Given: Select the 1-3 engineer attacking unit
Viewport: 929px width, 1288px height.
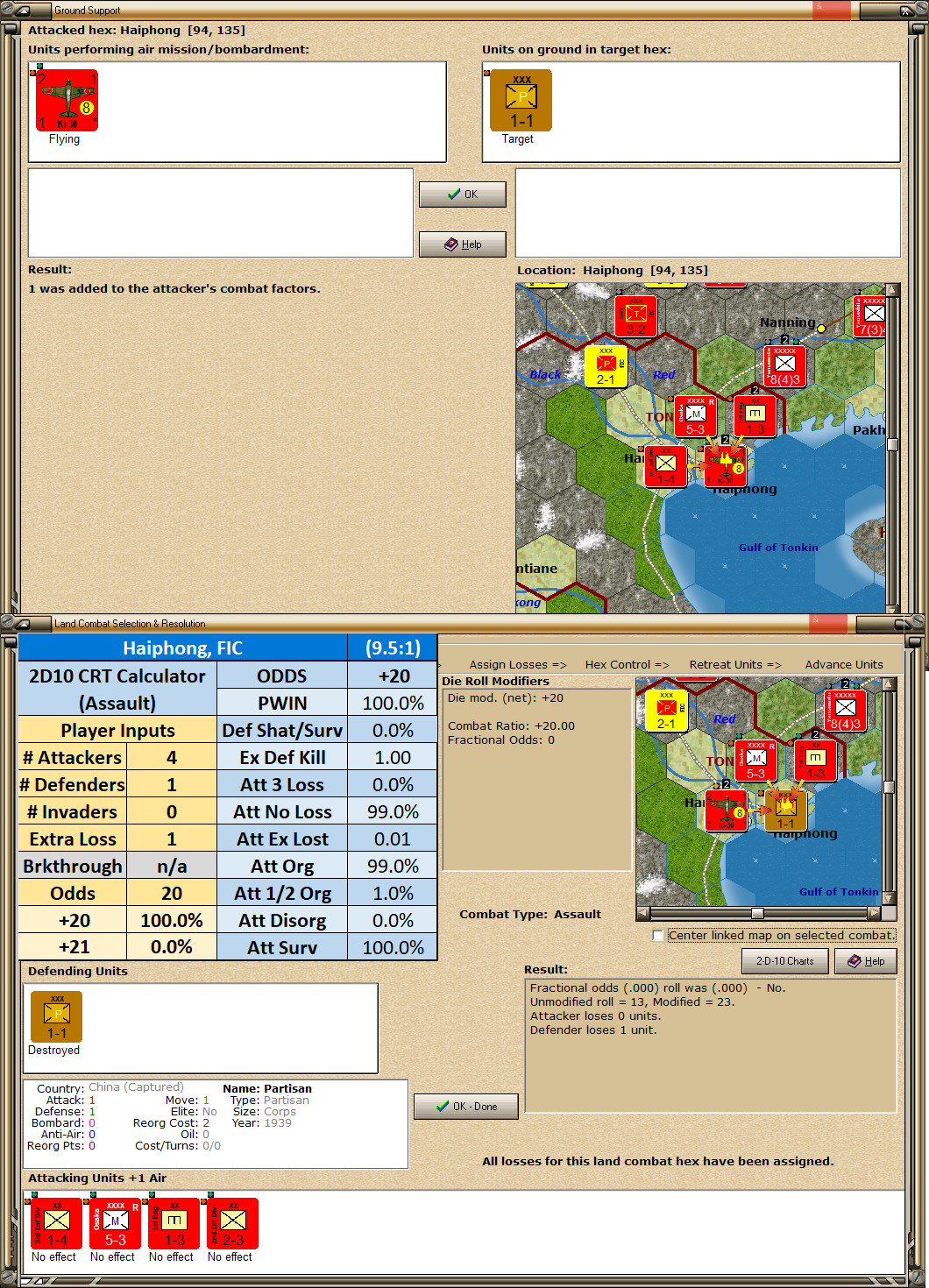Looking at the screenshot, I should click(174, 1224).
